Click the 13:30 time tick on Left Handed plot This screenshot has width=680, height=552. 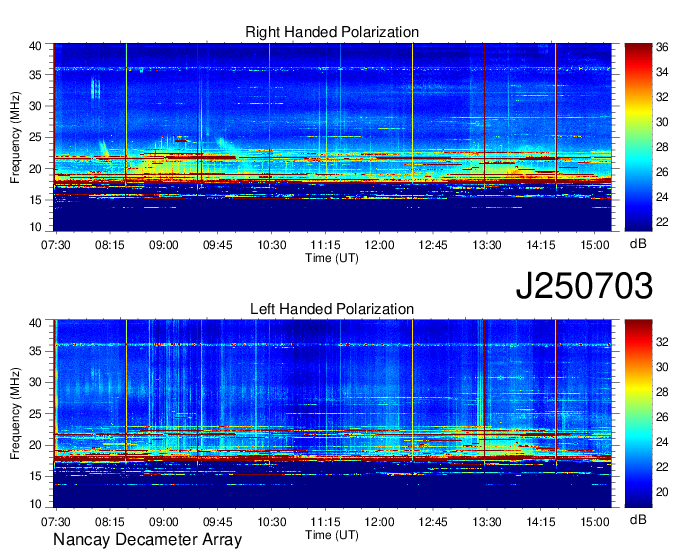(x=487, y=522)
